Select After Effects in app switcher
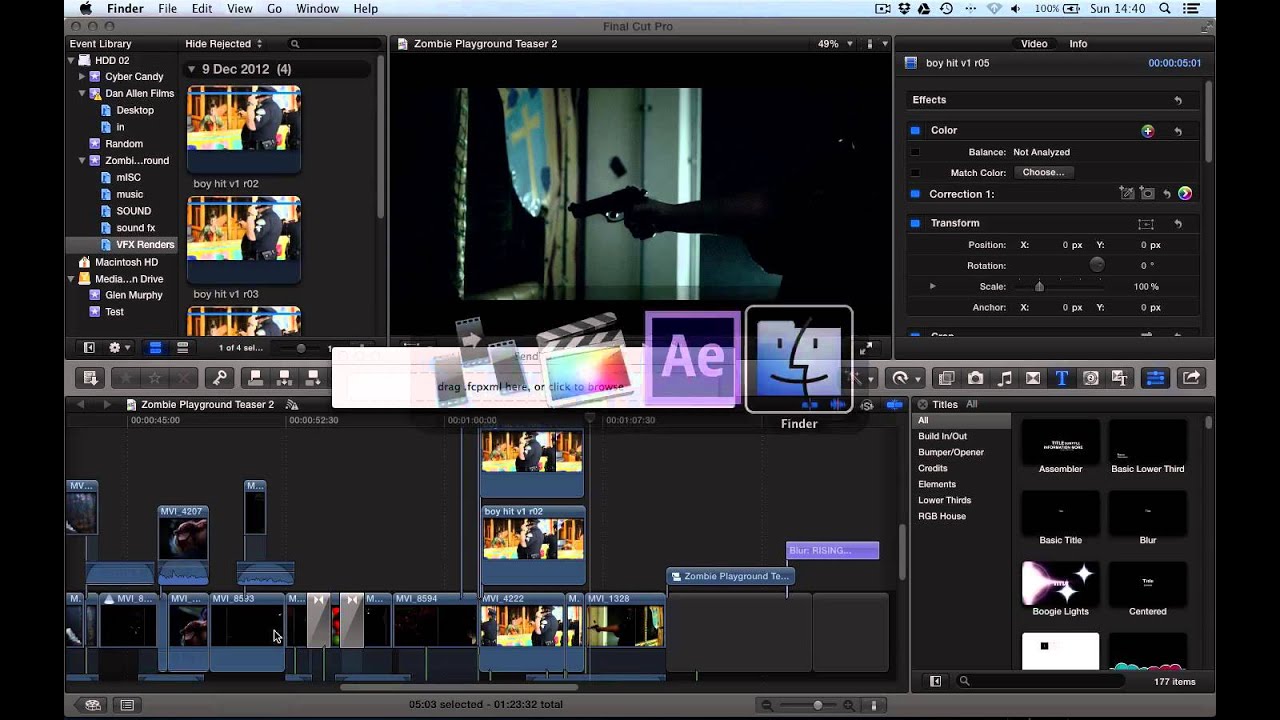1280x720 pixels. point(693,359)
